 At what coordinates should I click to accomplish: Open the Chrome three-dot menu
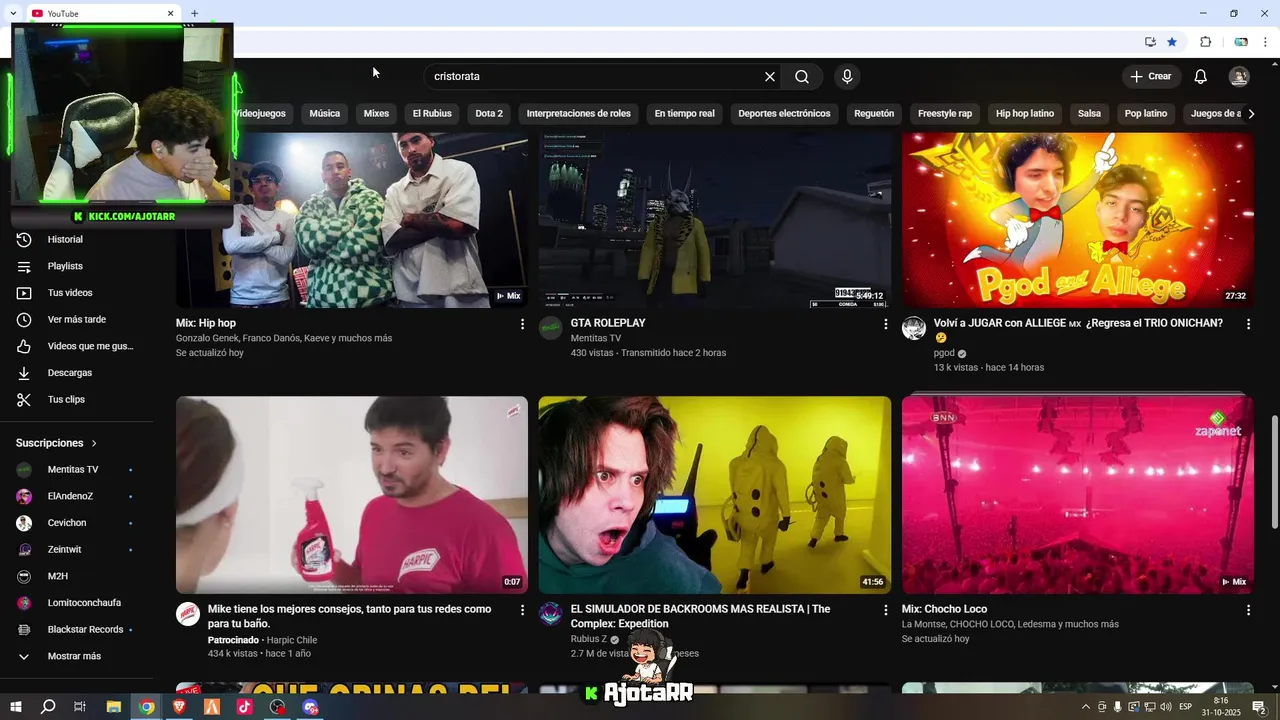coord(1266,42)
